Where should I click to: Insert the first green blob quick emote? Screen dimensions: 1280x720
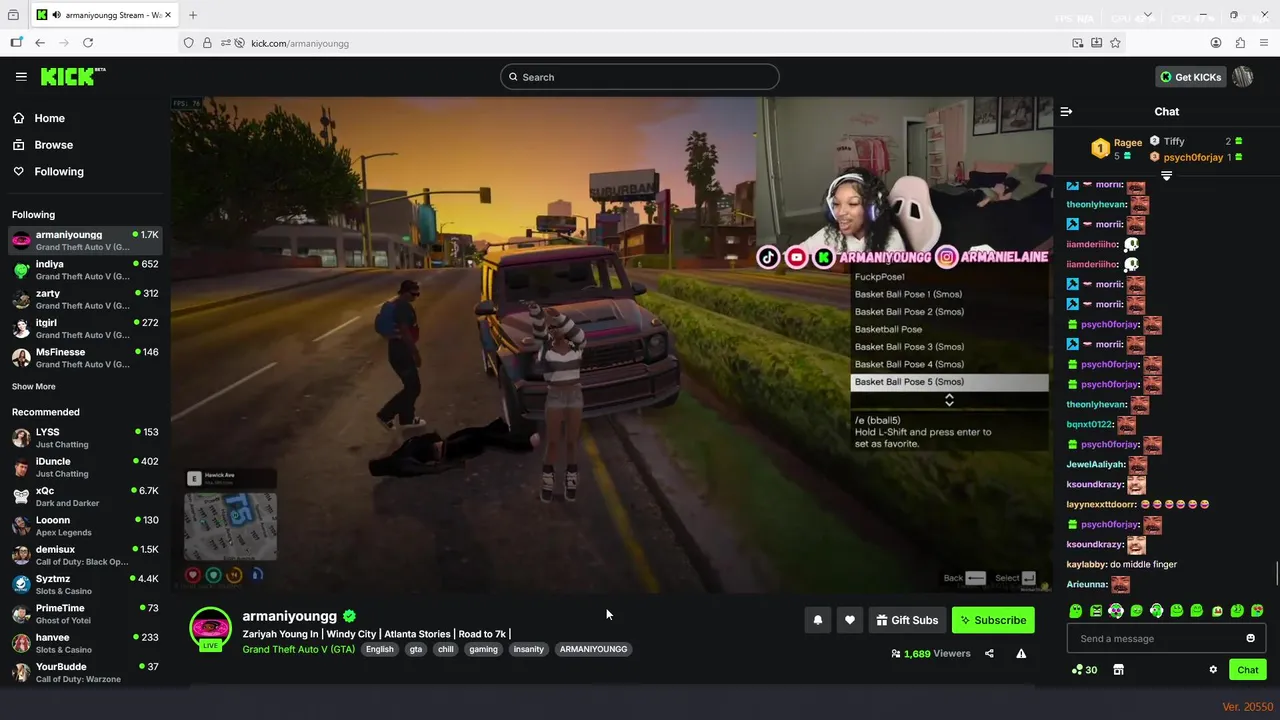point(1076,611)
